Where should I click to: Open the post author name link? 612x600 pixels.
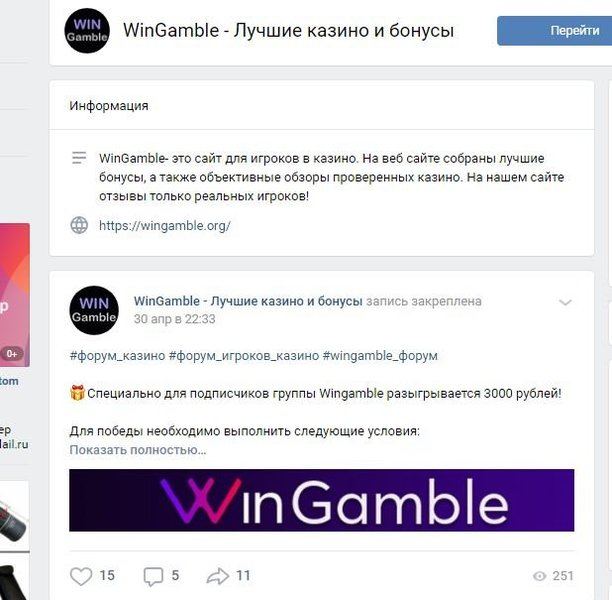248,301
